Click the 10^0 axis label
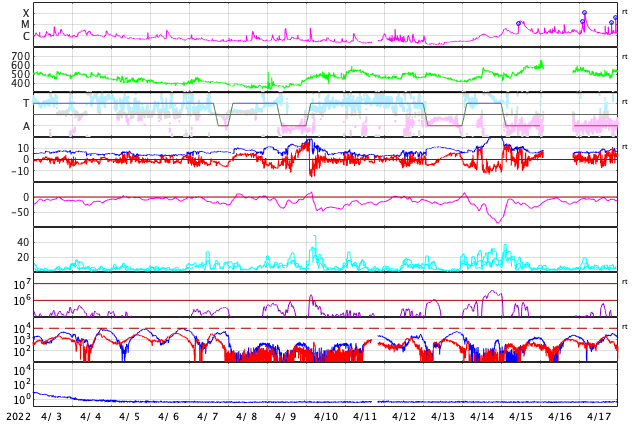 (22, 400)
